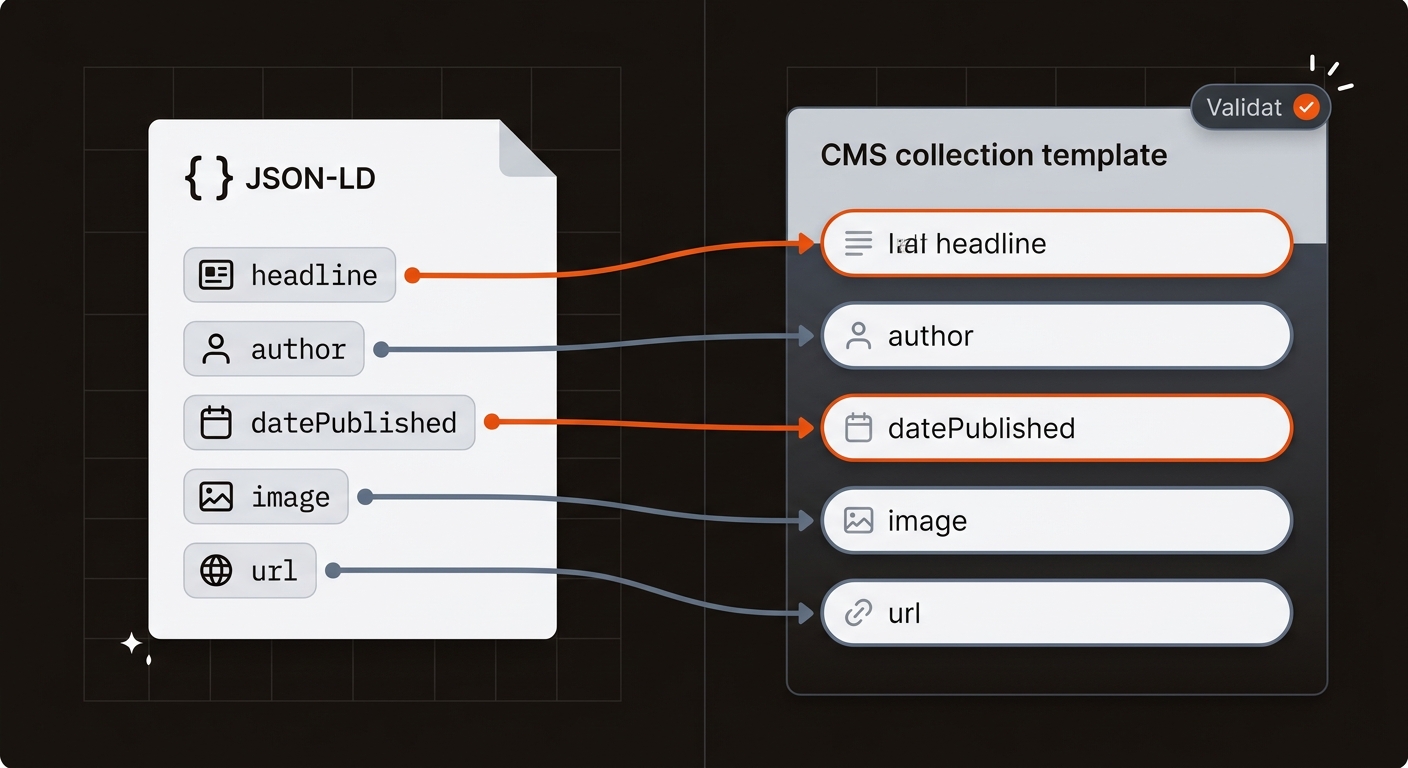Click the news card icon in headline chip
Viewport: 1408px width, 768px height.
(x=216, y=275)
